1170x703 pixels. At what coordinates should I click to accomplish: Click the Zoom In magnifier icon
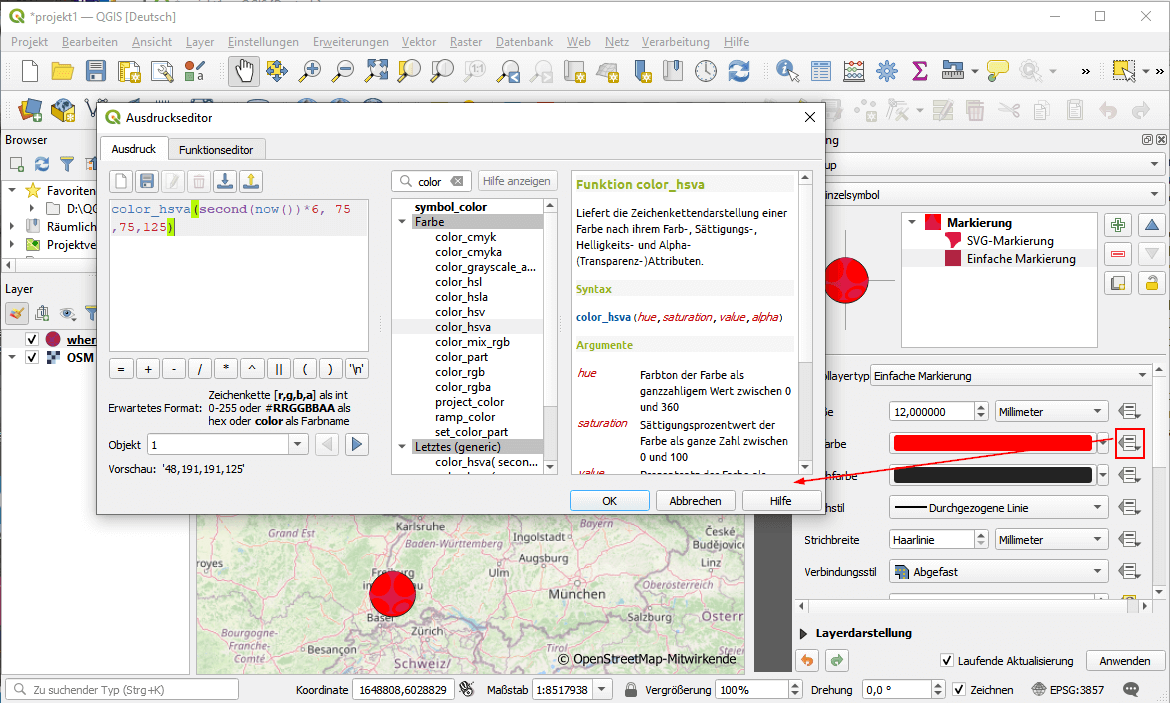click(311, 71)
